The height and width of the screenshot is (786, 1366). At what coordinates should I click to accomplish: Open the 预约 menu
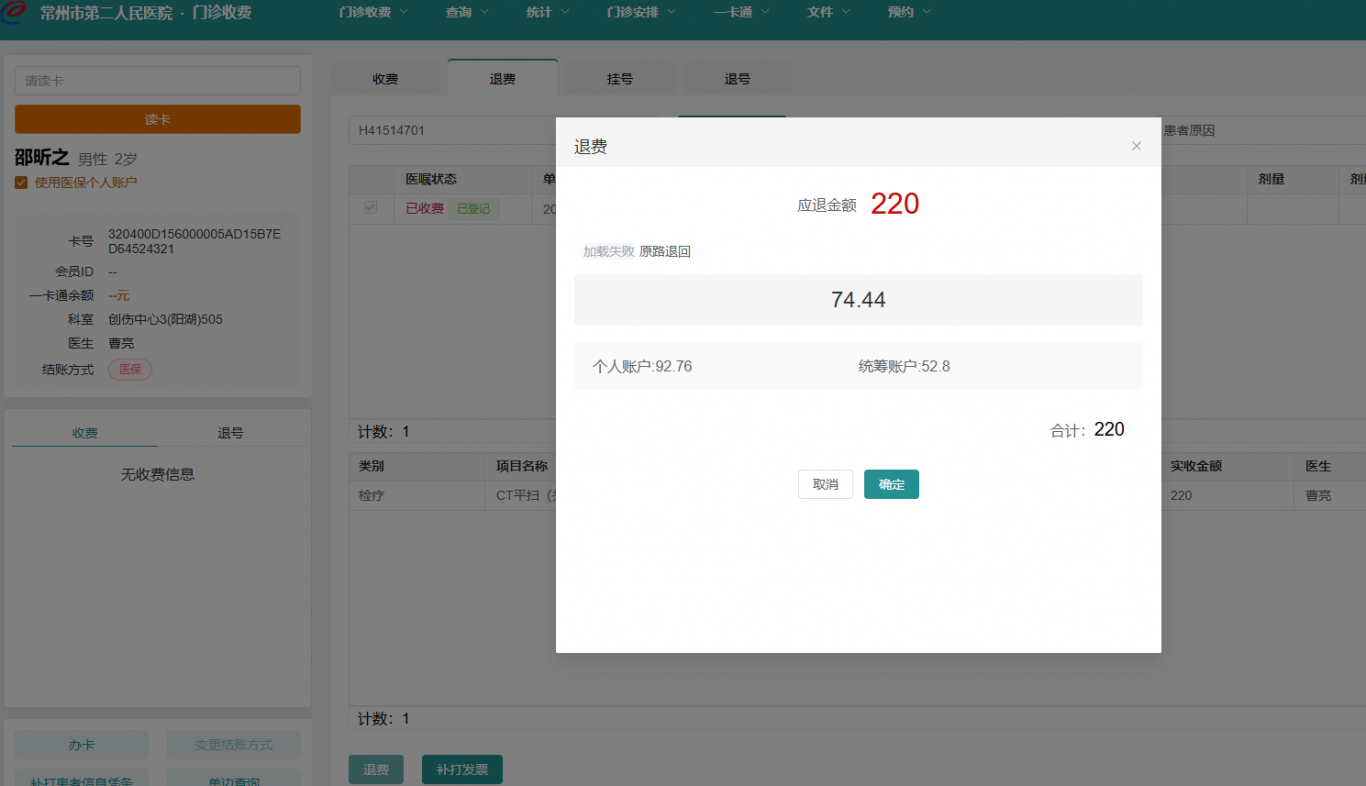[909, 13]
